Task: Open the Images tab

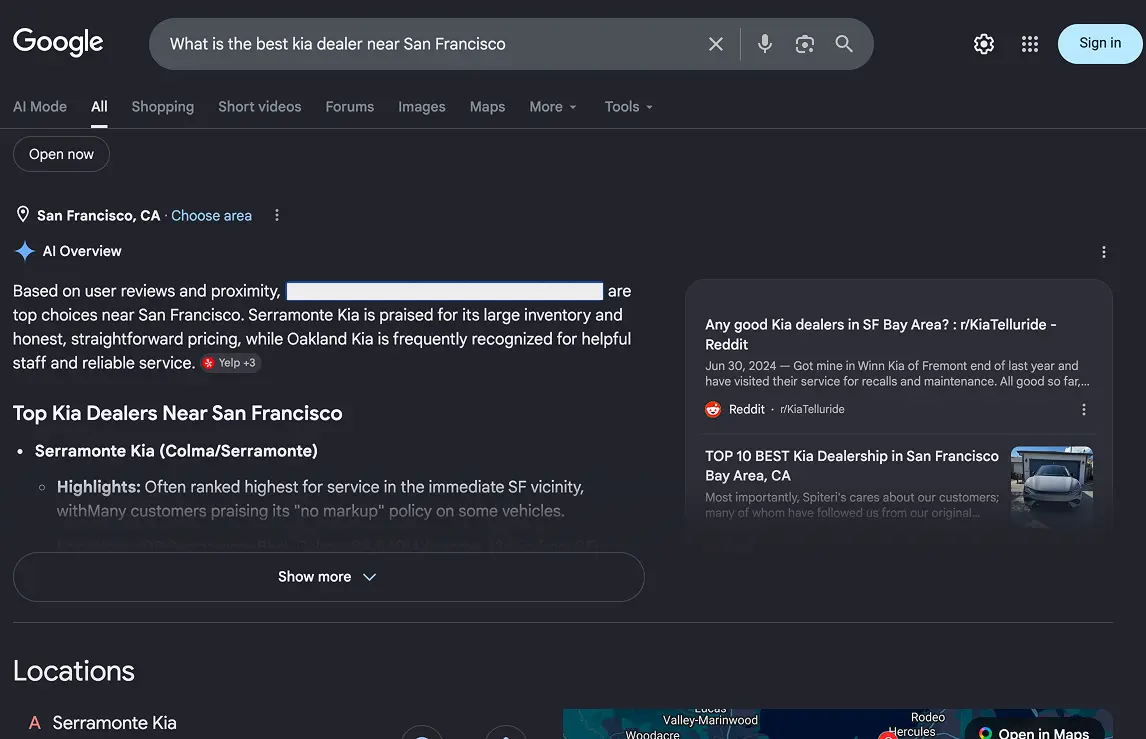Action: 421,107
